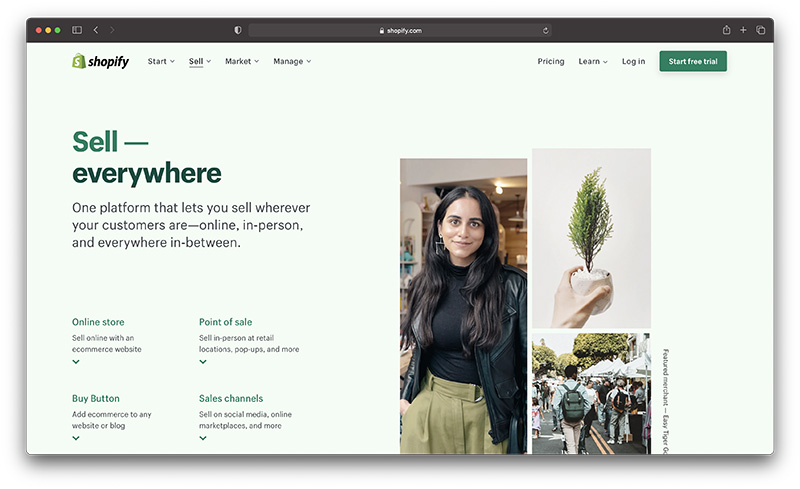
Task: Open a new tab with plus icon
Action: click(743, 30)
